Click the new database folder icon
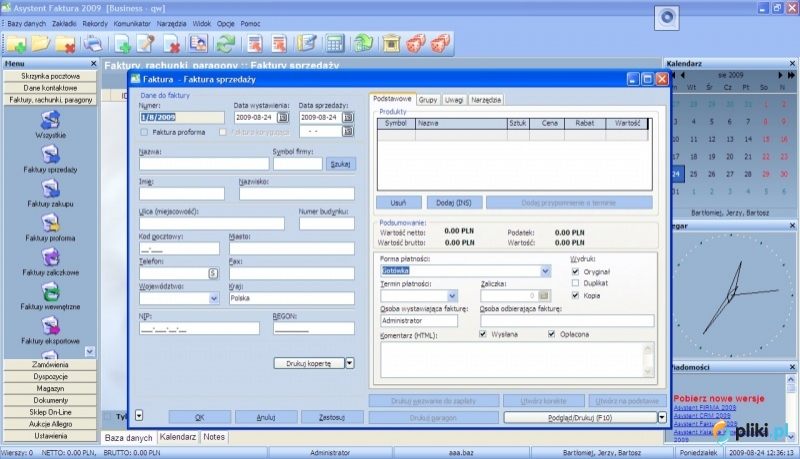This screenshot has width=800, height=459. (x=16, y=44)
